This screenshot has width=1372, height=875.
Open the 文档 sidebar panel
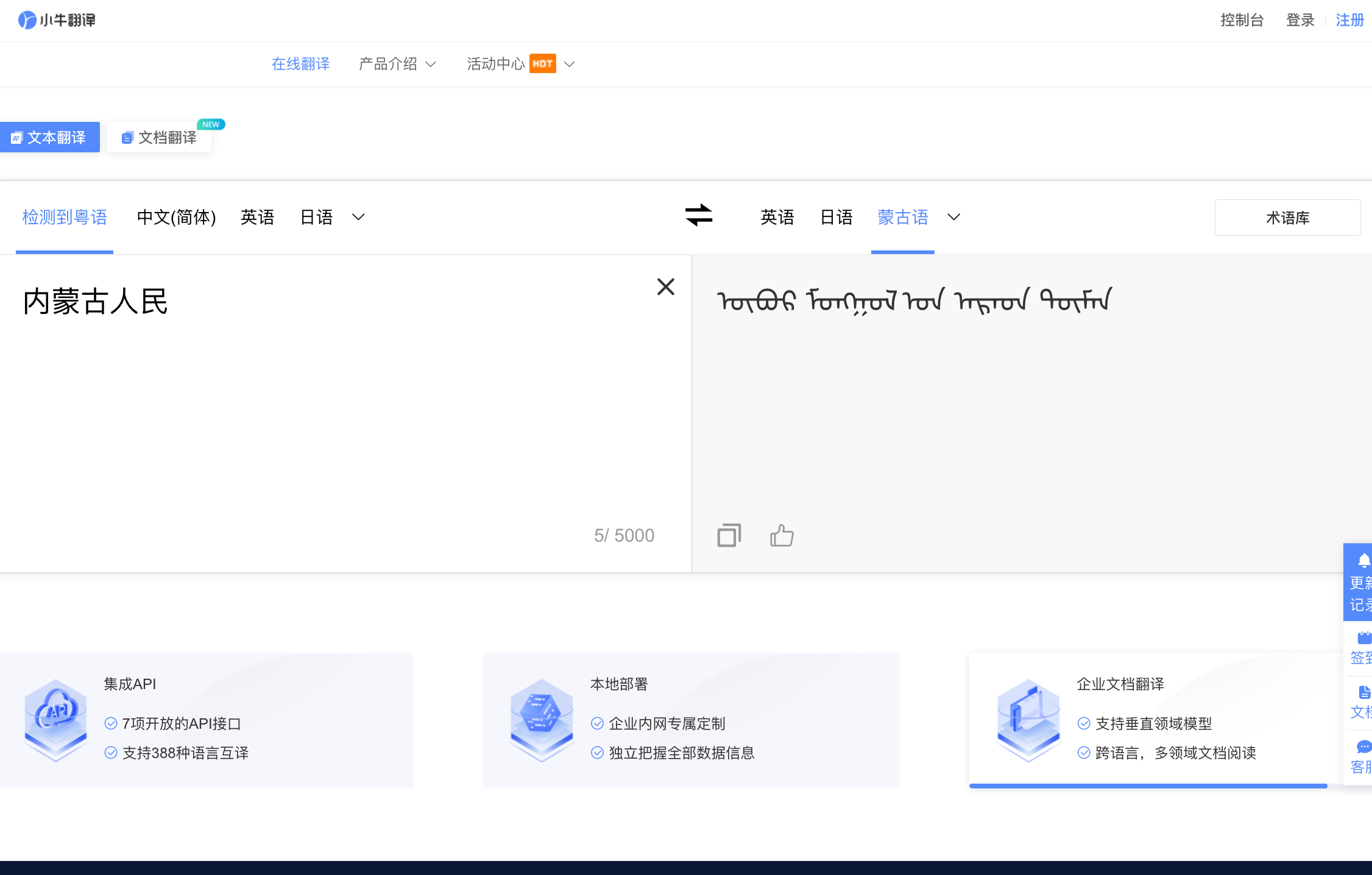(x=1363, y=701)
